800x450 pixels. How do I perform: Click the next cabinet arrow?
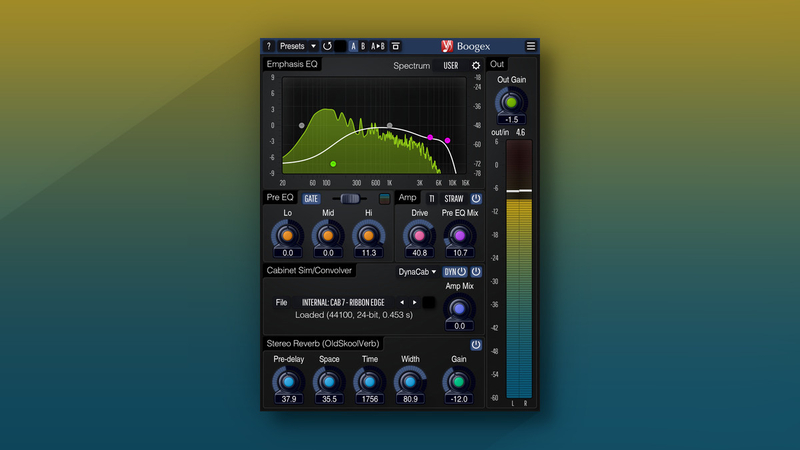point(415,302)
